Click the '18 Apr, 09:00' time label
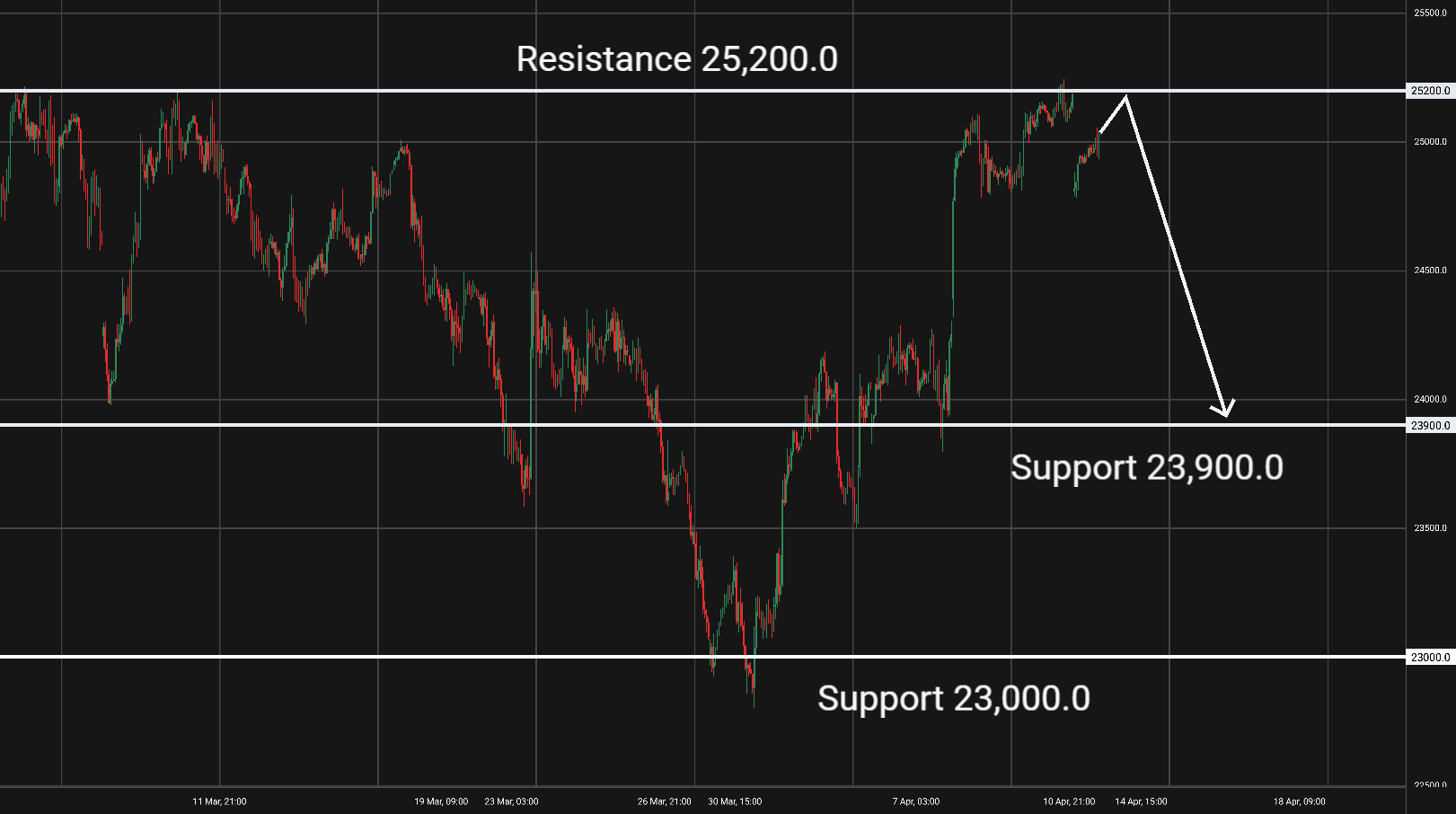This screenshot has width=1456, height=814. pos(1299,801)
